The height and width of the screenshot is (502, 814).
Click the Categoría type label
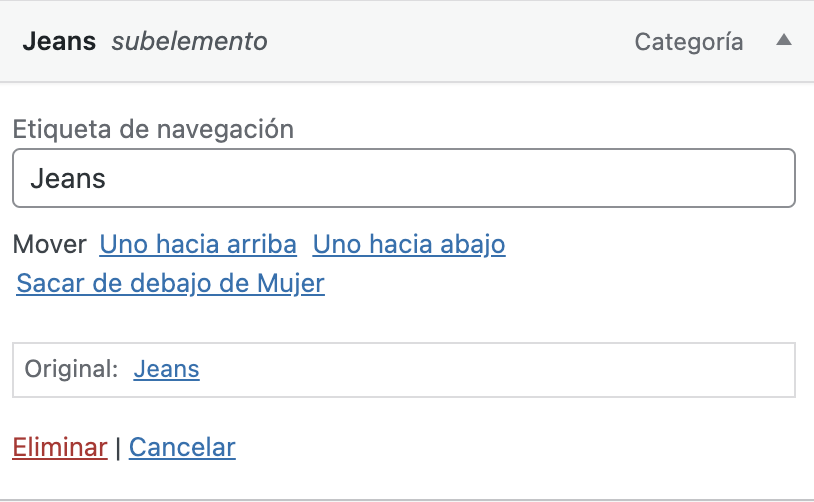point(689,42)
